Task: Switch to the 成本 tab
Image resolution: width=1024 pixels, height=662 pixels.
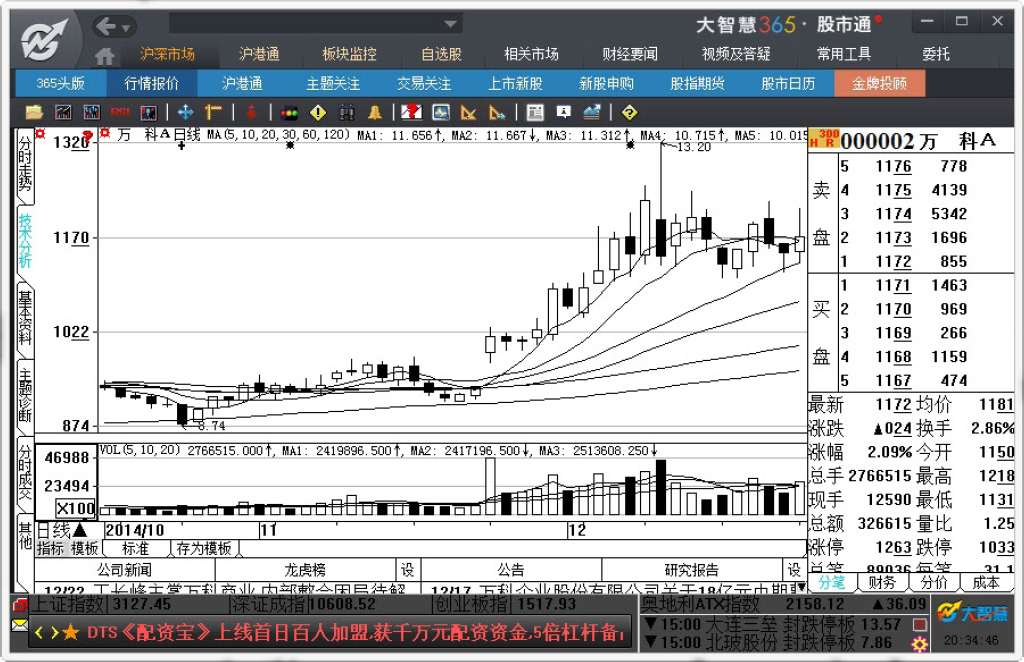Action: point(985,582)
